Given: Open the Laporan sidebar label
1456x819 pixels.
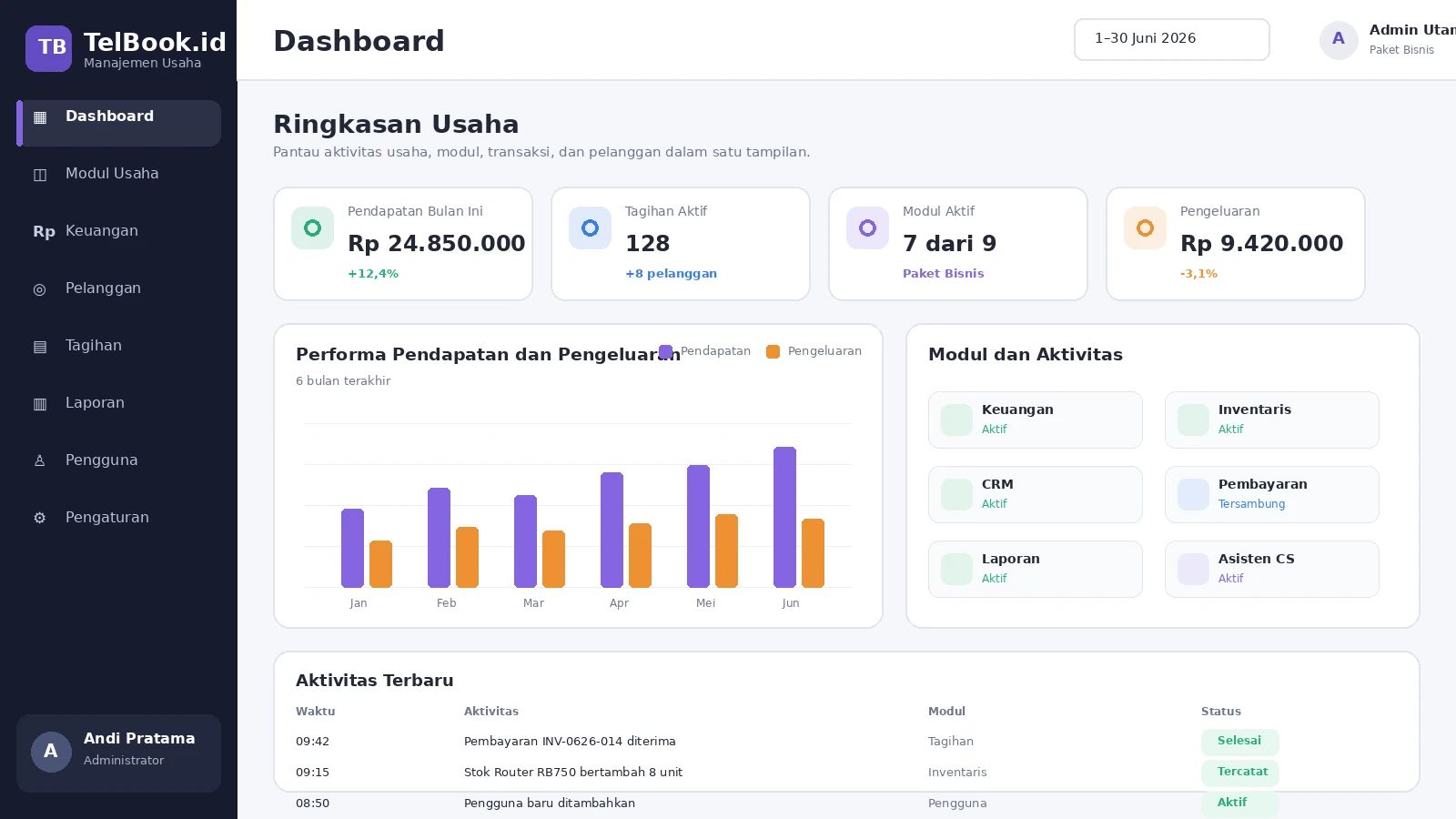Looking at the screenshot, I should [x=95, y=403].
